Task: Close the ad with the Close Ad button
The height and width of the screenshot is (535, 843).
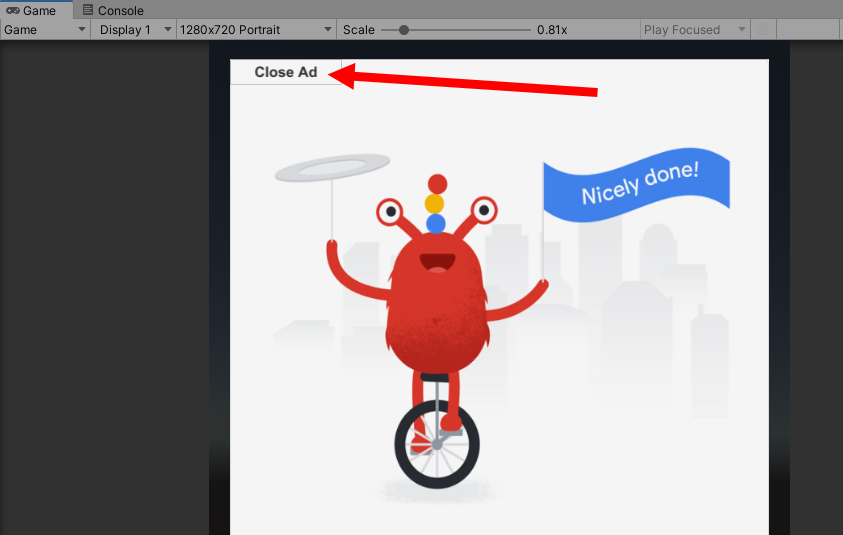Action: (x=285, y=72)
